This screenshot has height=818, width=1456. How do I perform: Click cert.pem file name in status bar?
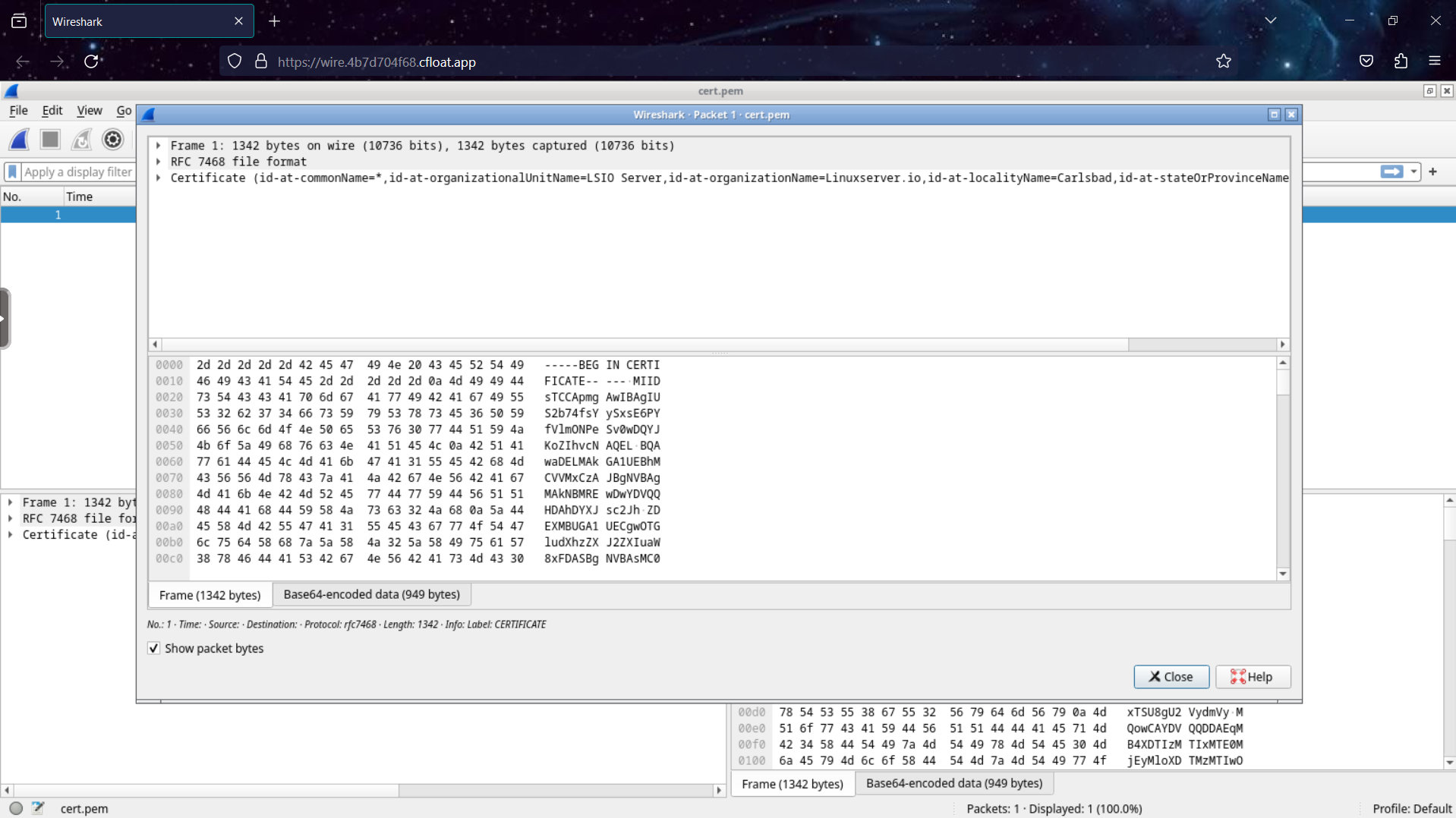84,809
